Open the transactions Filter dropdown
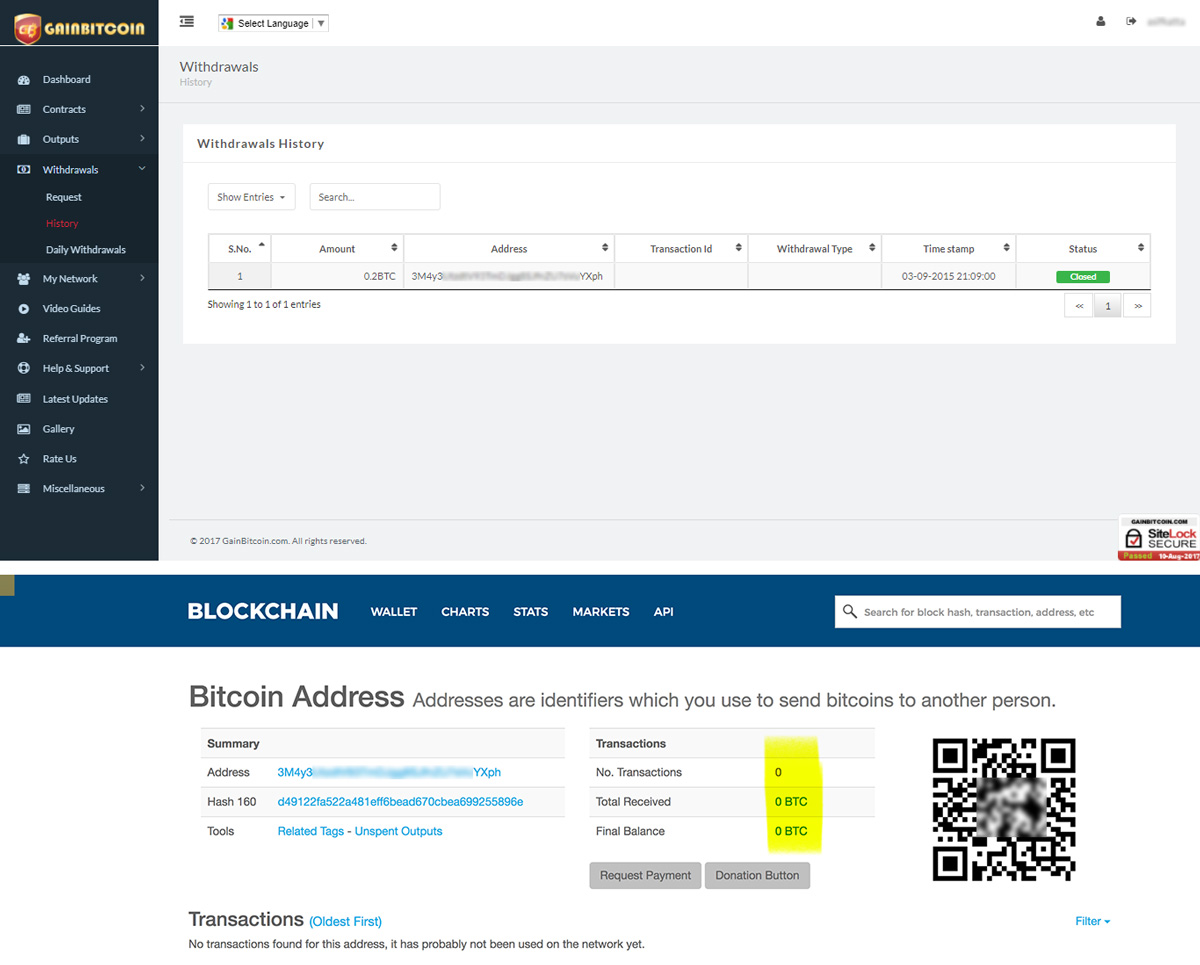Screen dimensions: 1200x965 click(1092, 921)
